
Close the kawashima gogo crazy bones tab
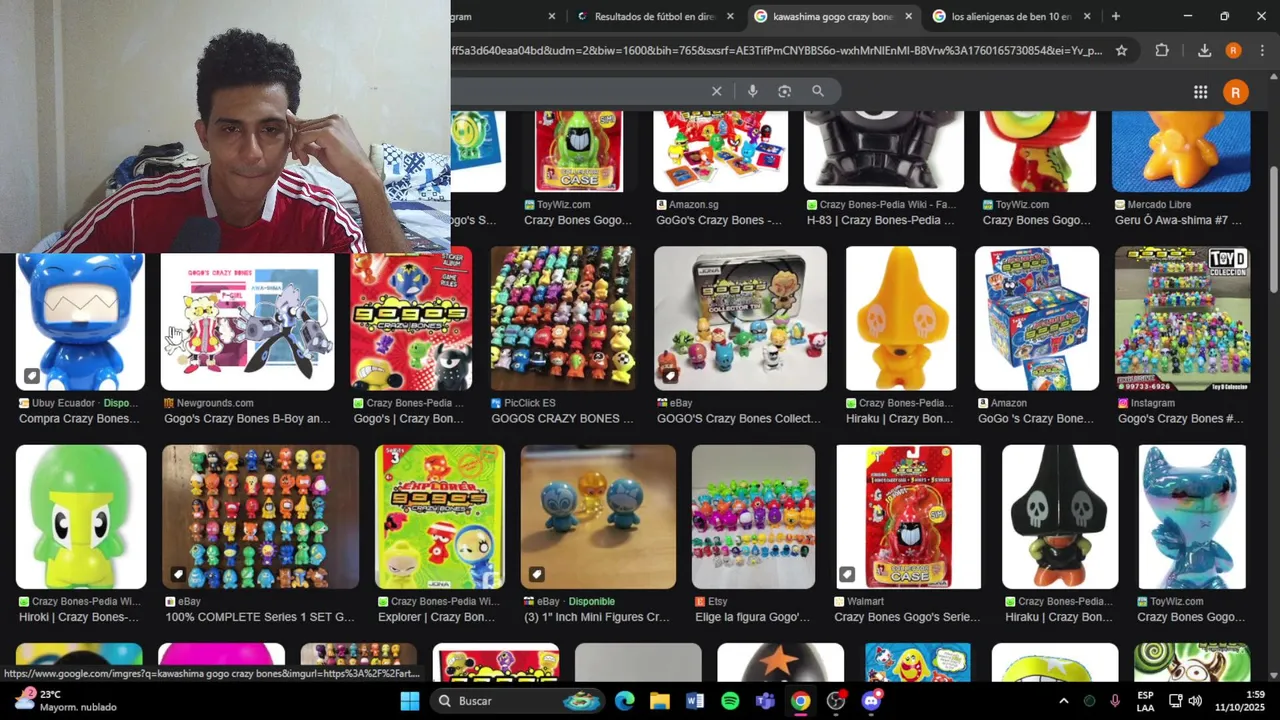[x=908, y=16]
